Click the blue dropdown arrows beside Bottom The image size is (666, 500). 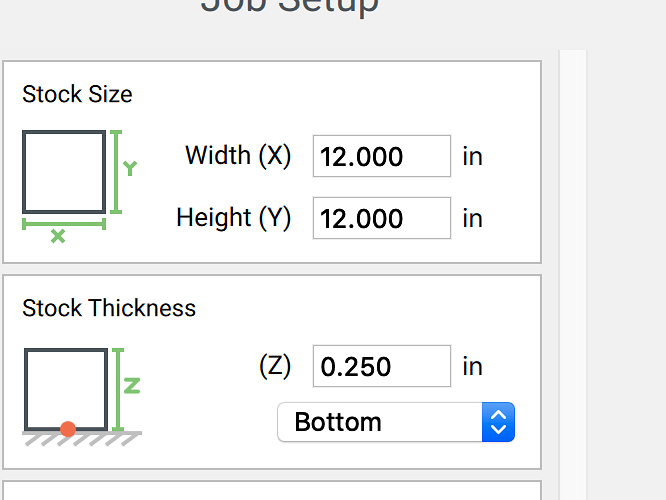[x=498, y=422]
